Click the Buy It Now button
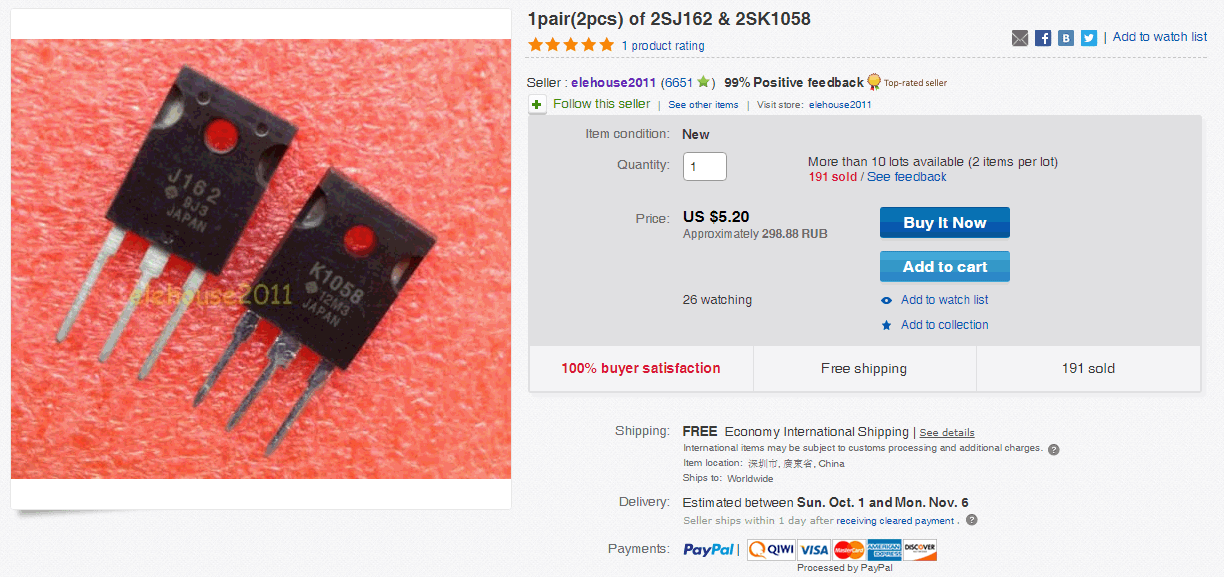This screenshot has width=1224, height=577. pyautogui.click(x=945, y=222)
